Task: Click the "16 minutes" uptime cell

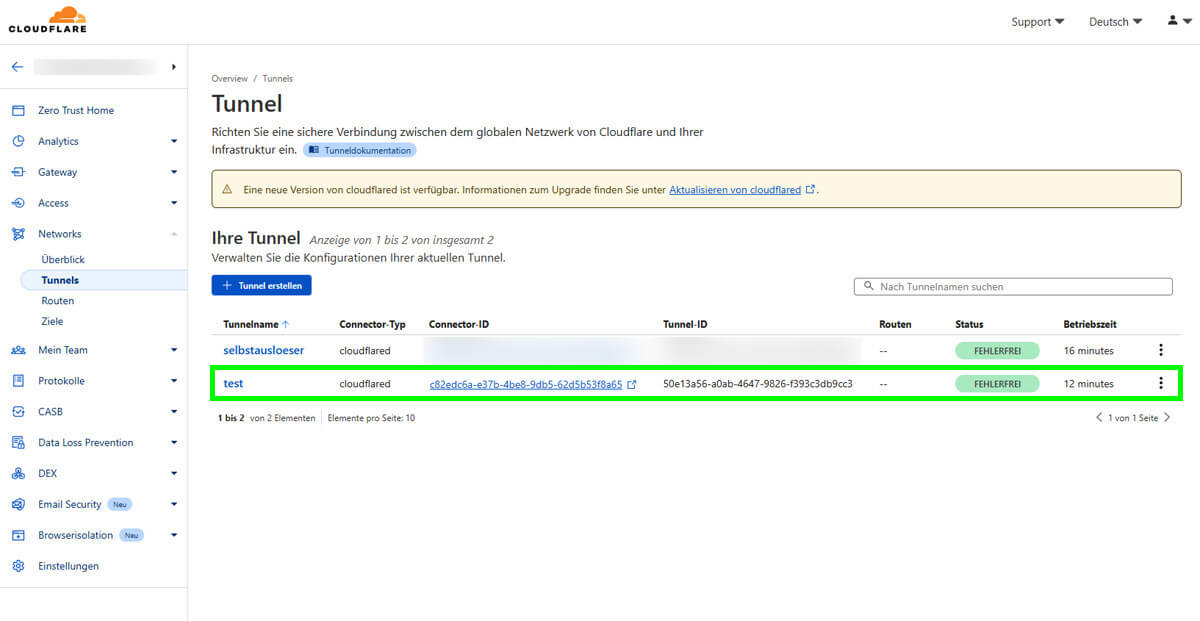Action: coord(1088,351)
